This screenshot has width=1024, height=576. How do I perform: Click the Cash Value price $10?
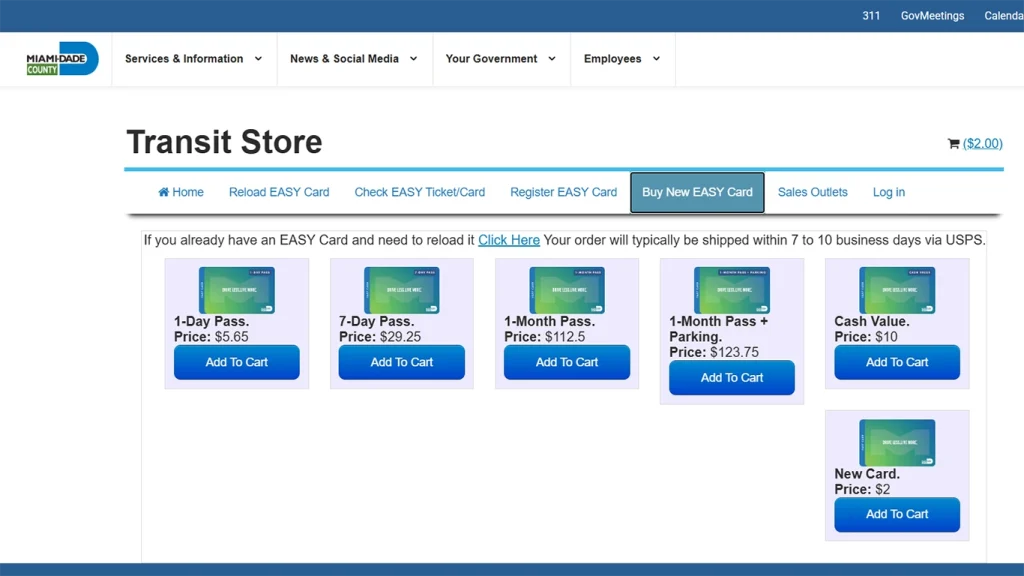tap(886, 337)
